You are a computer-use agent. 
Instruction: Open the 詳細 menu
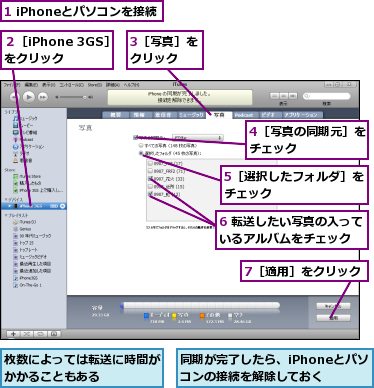113,85
